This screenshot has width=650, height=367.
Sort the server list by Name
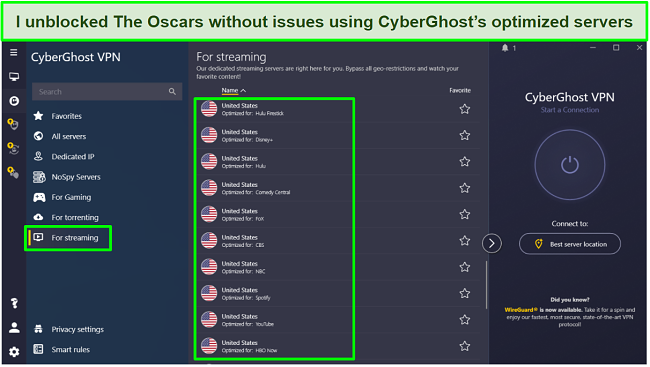pos(234,90)
